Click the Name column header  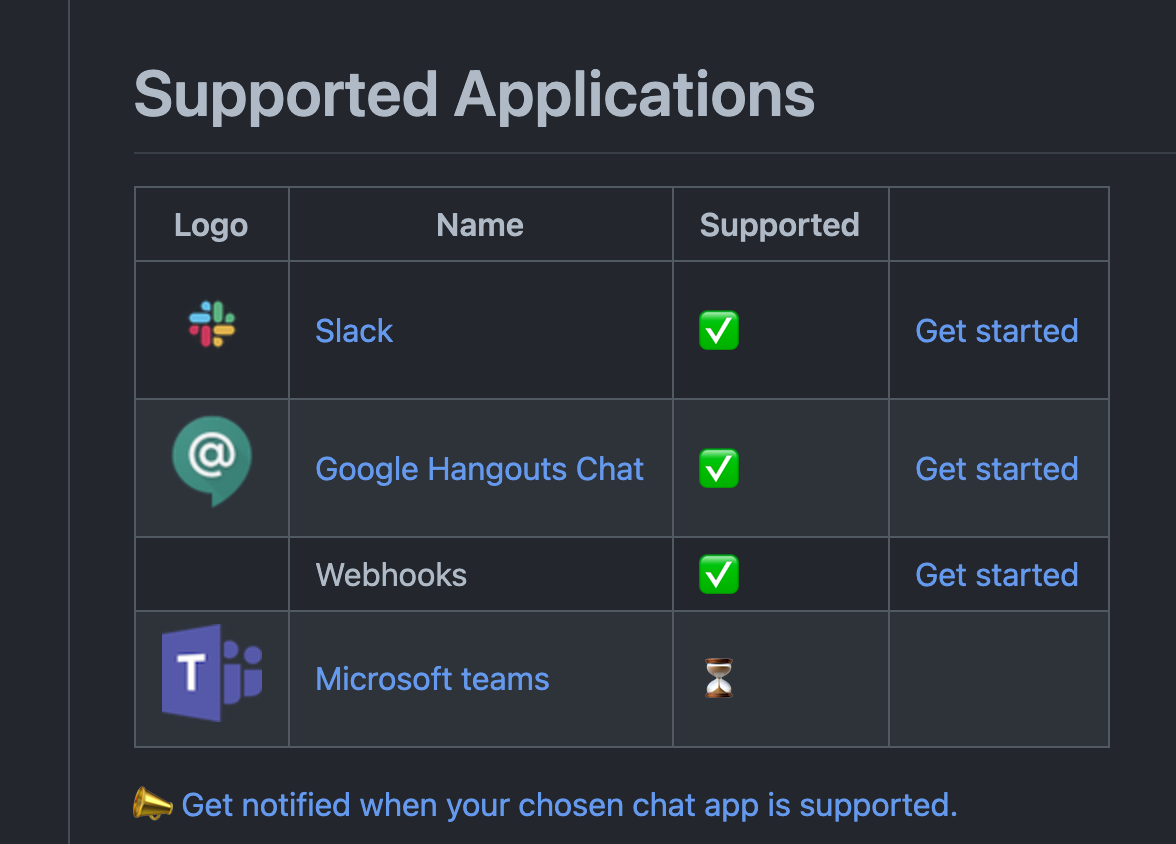click(480, 225)
